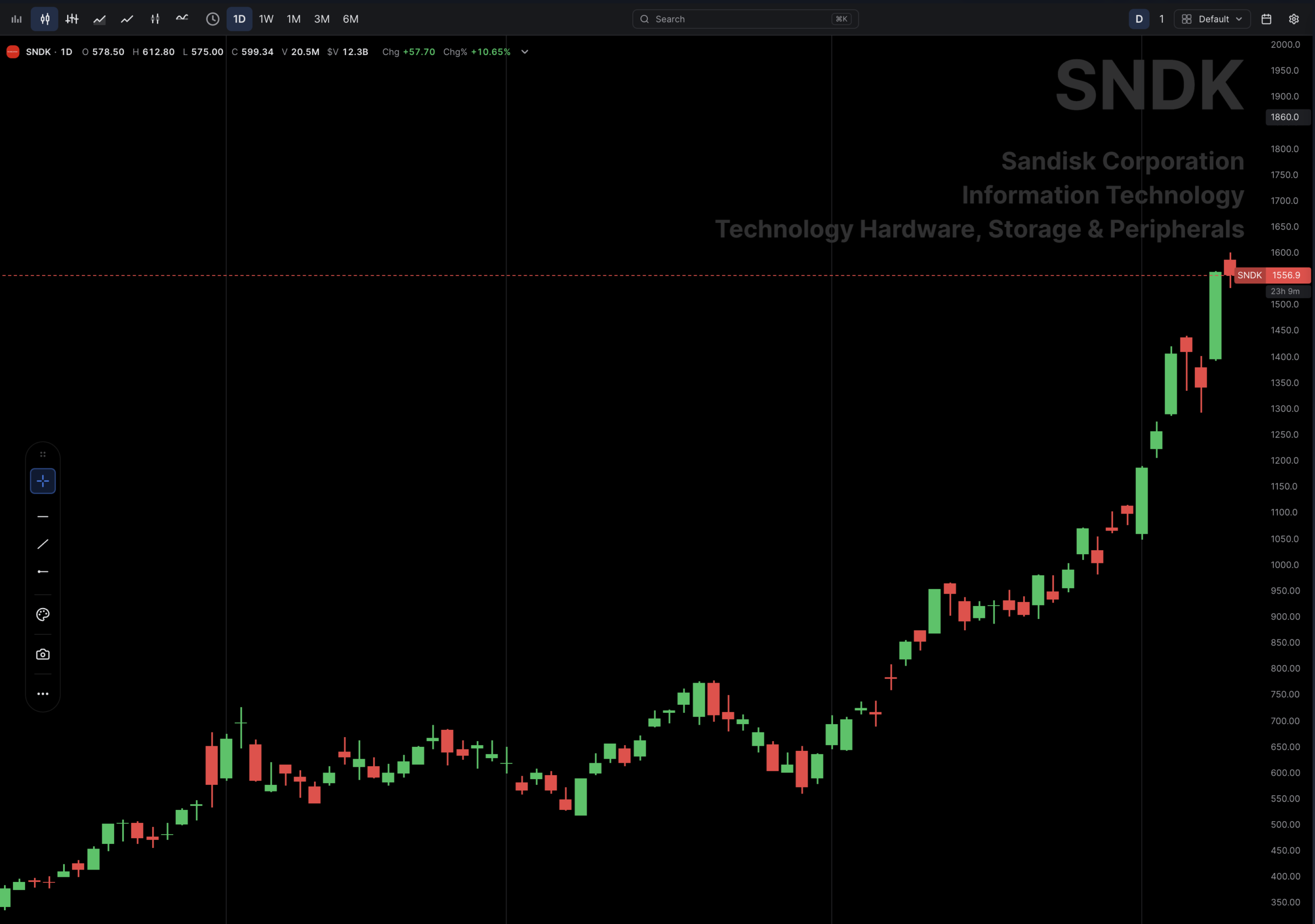Expand the SNDK quote details chevron

pyautogui.click(x=524, y=52)
